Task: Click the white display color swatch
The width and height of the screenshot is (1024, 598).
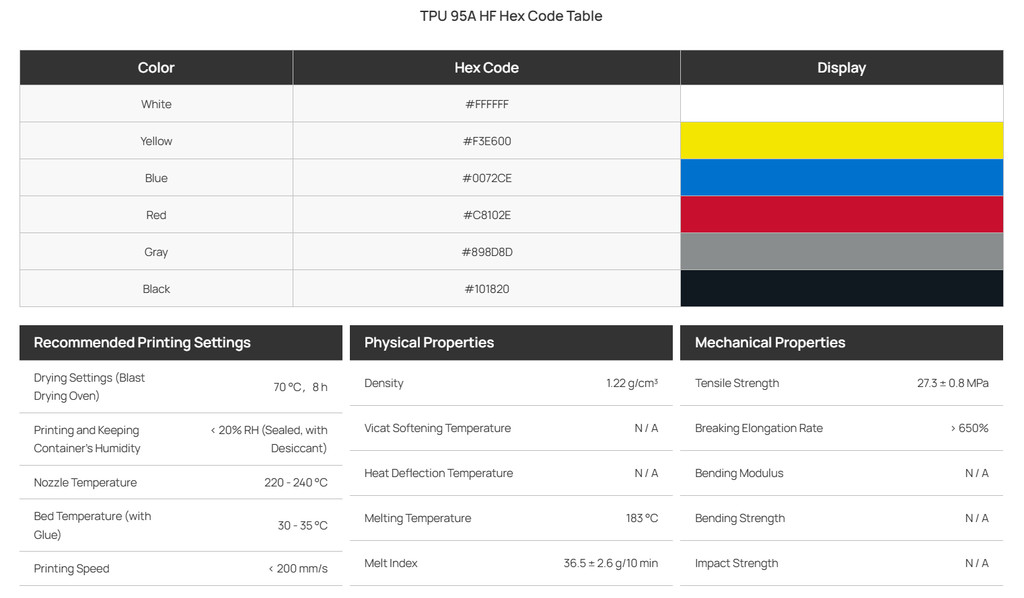Action: 841,104
